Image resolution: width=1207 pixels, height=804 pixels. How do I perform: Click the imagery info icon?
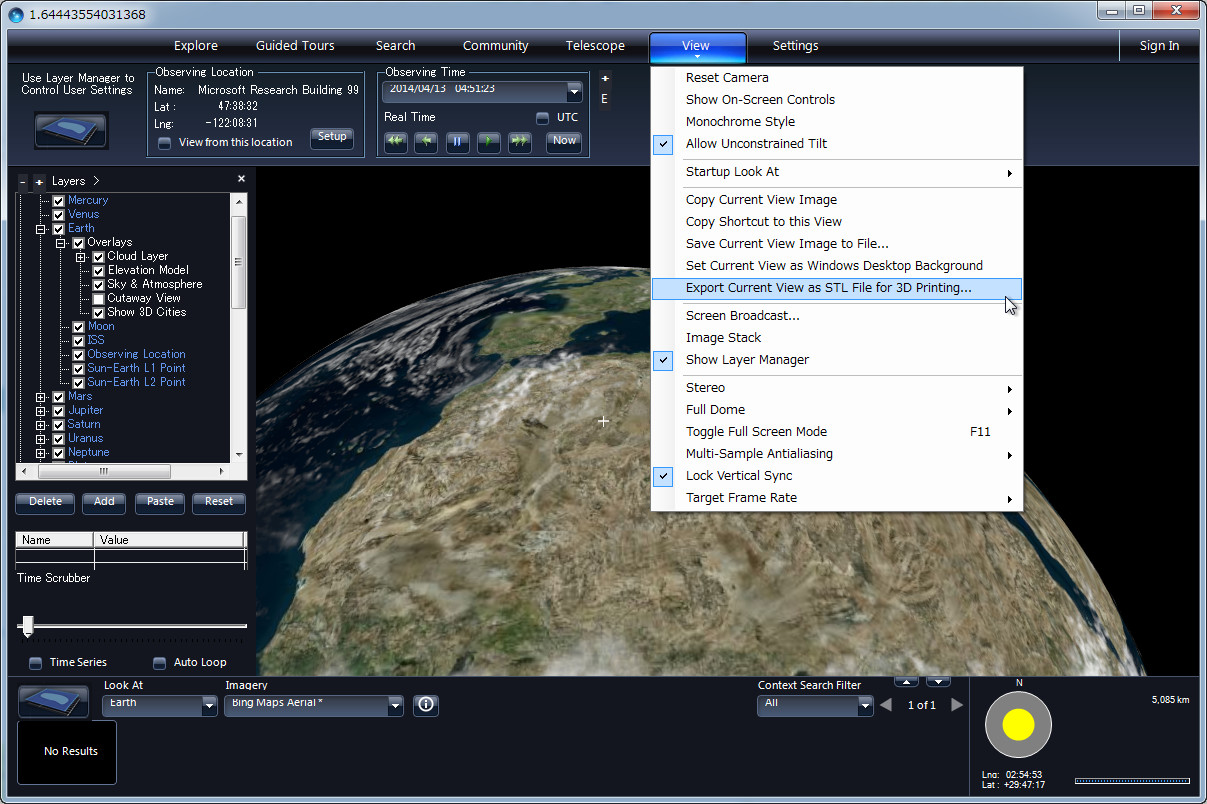(x=426, y=705)
